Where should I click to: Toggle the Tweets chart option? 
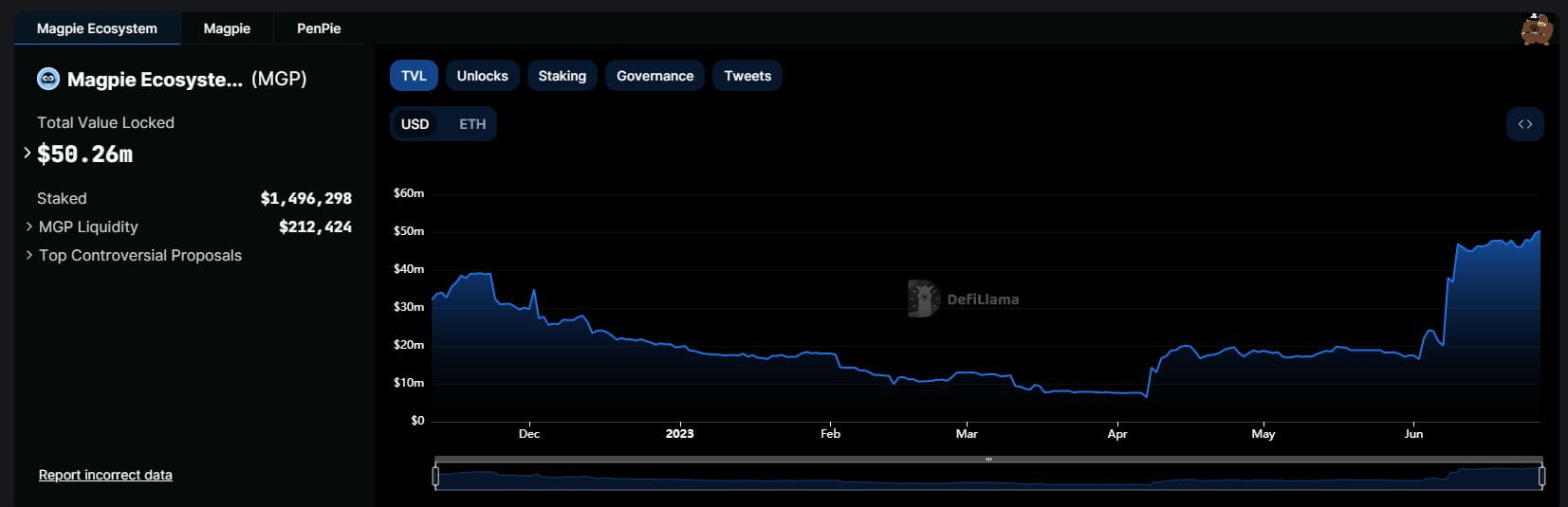tap(747, 76)
